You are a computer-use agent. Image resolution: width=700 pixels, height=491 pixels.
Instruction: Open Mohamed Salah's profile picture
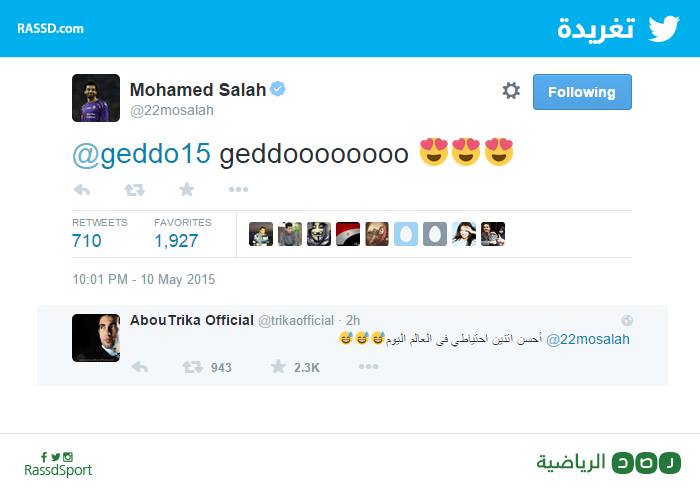(96, 98)
